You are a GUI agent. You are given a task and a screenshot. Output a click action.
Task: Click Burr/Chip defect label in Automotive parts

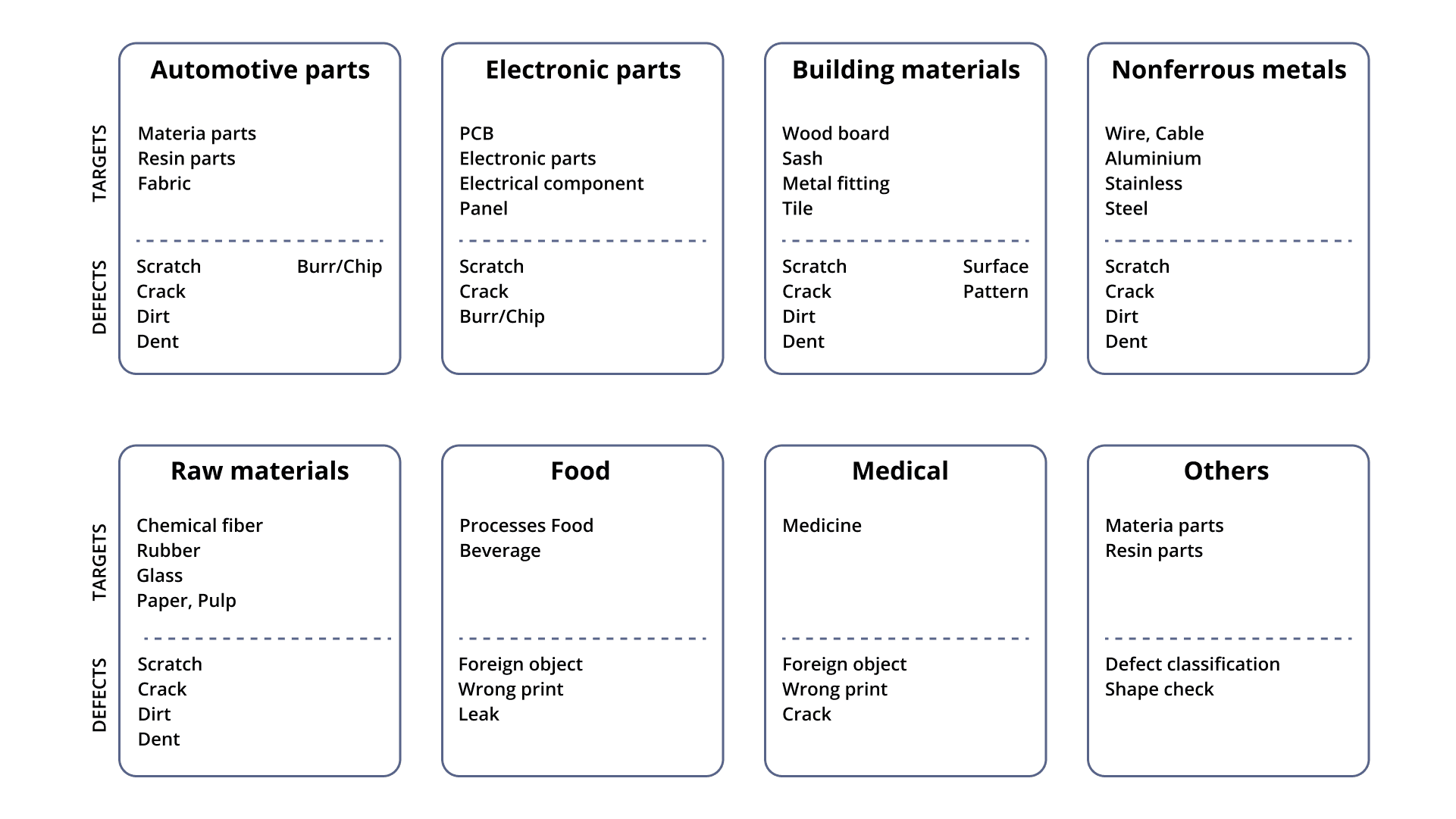point(339,265)
